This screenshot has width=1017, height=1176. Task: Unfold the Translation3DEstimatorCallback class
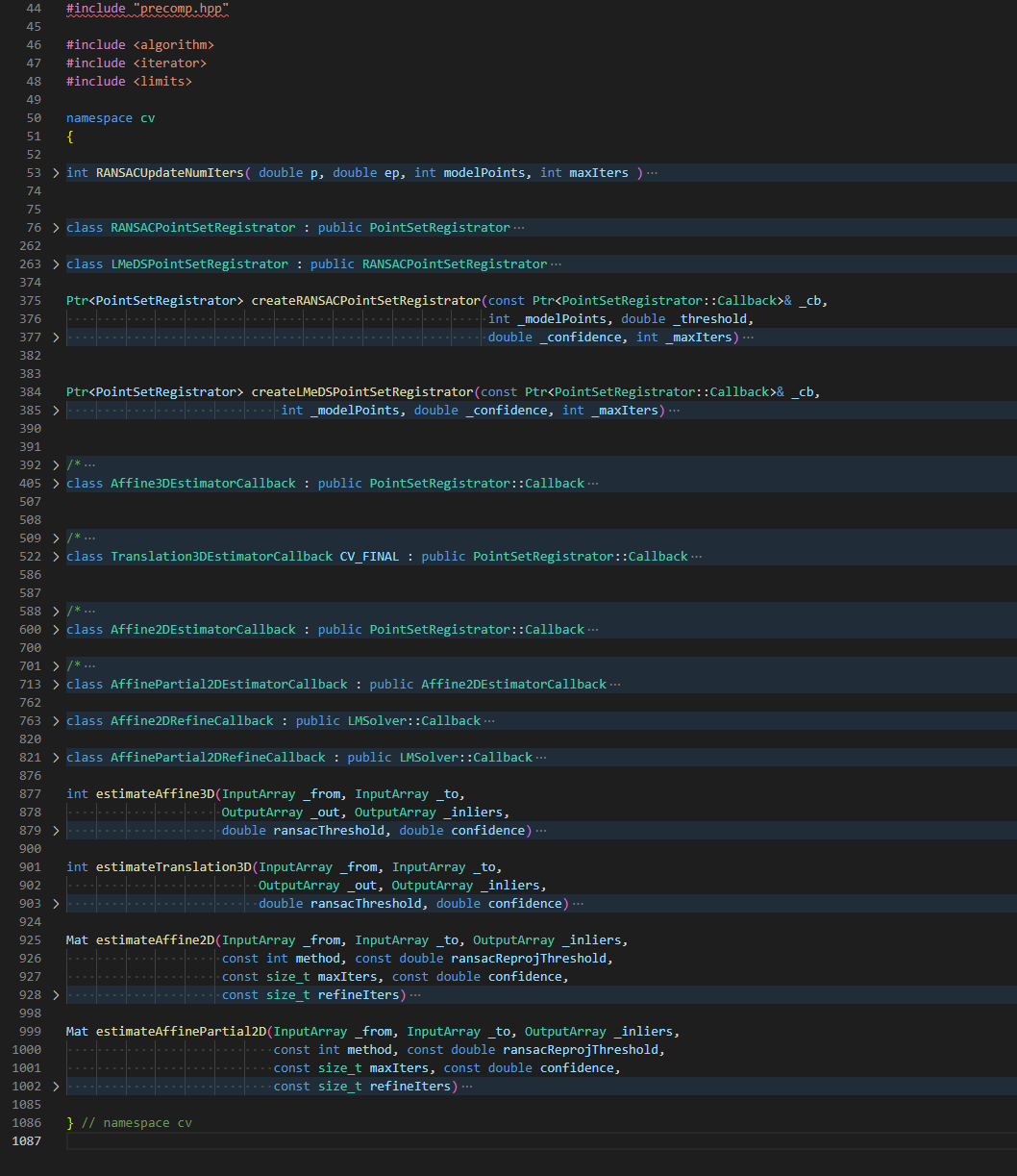tap(56, 557)
